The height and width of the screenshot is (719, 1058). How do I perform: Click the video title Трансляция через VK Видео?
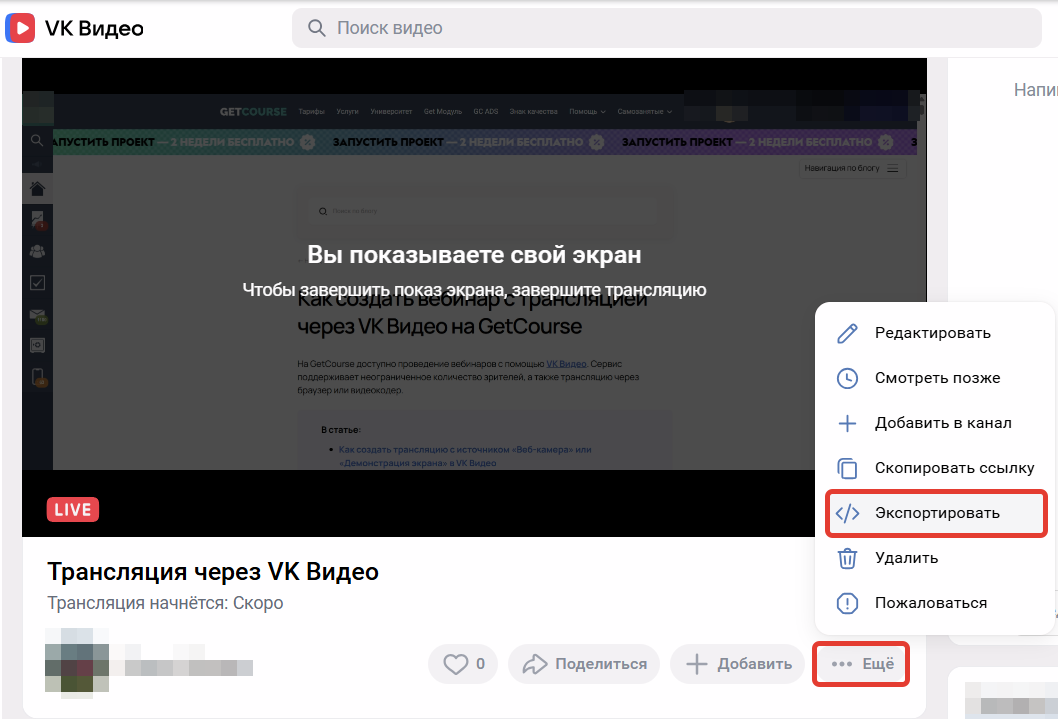(x=213, y=572)
